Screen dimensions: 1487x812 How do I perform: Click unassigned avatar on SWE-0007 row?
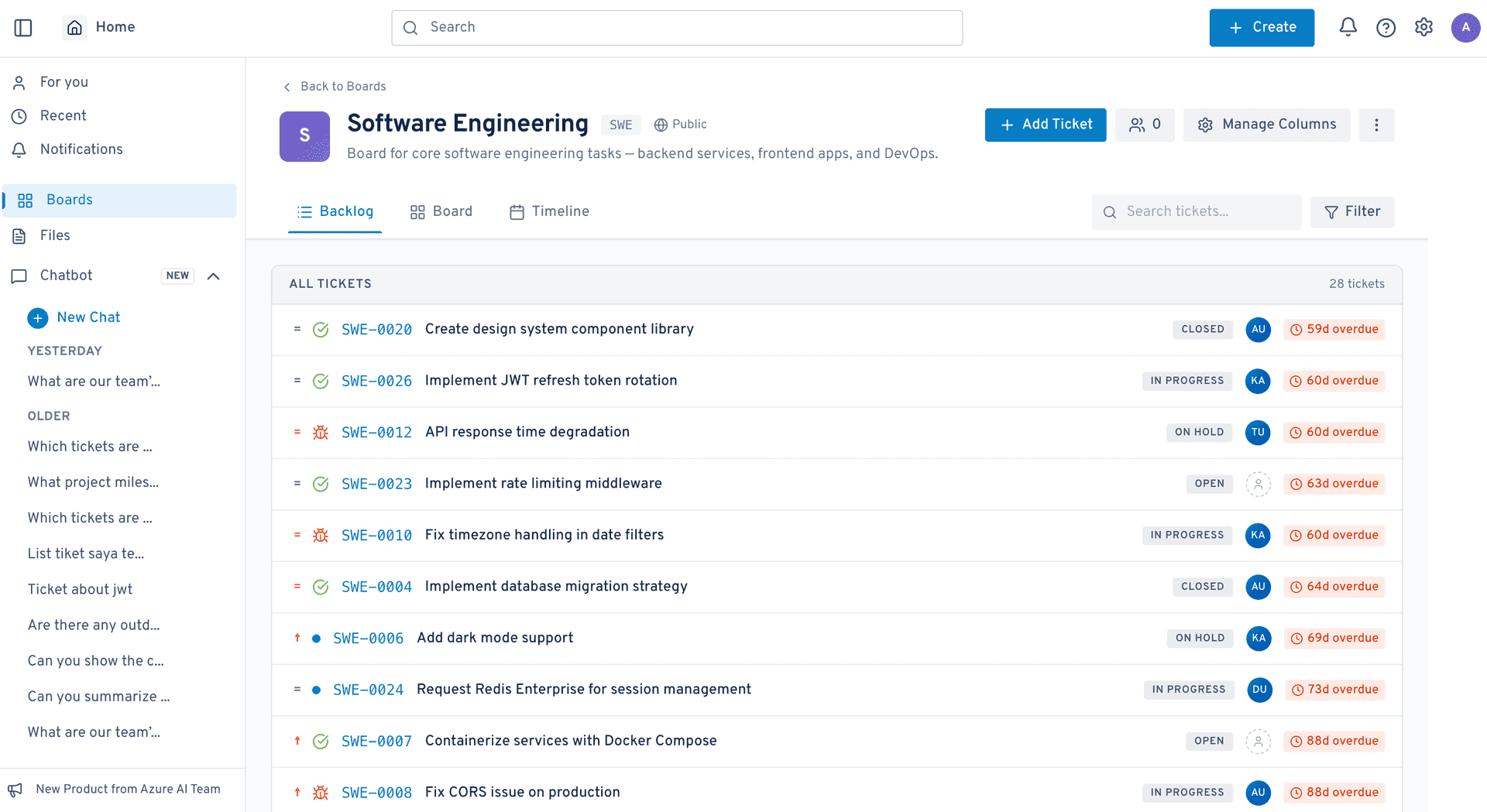[1258, 742]
